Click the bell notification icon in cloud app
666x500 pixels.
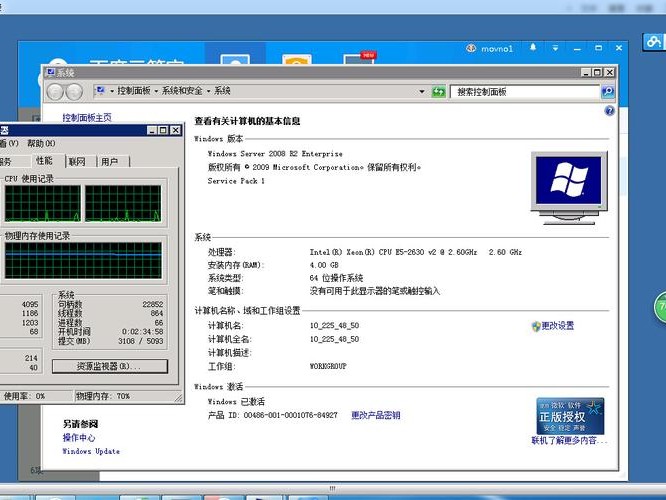pyautogui.click(x=533, y=48)
